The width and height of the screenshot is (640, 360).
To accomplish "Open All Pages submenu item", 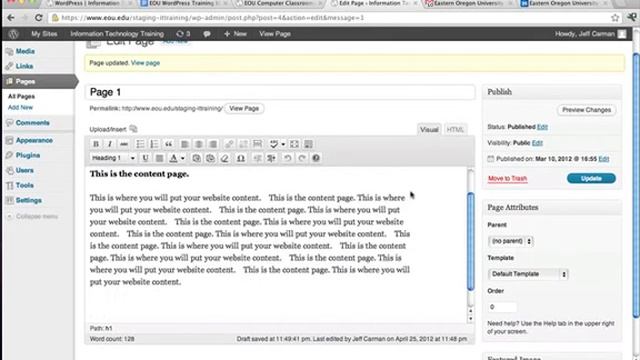I will click(21, 96).
